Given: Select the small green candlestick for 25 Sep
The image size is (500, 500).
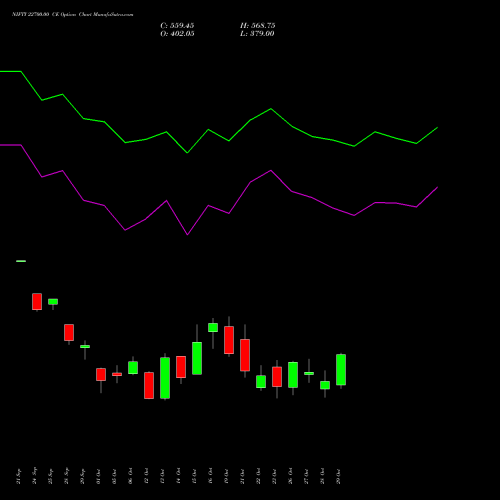Looking at the screenshot, I should [53, 302].
